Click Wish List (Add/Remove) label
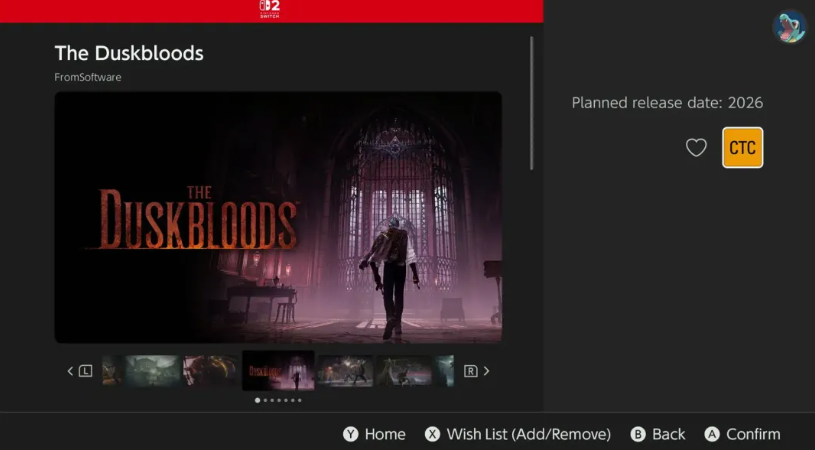The width and height of the screenshot is (815, 450). click(529, 434)
